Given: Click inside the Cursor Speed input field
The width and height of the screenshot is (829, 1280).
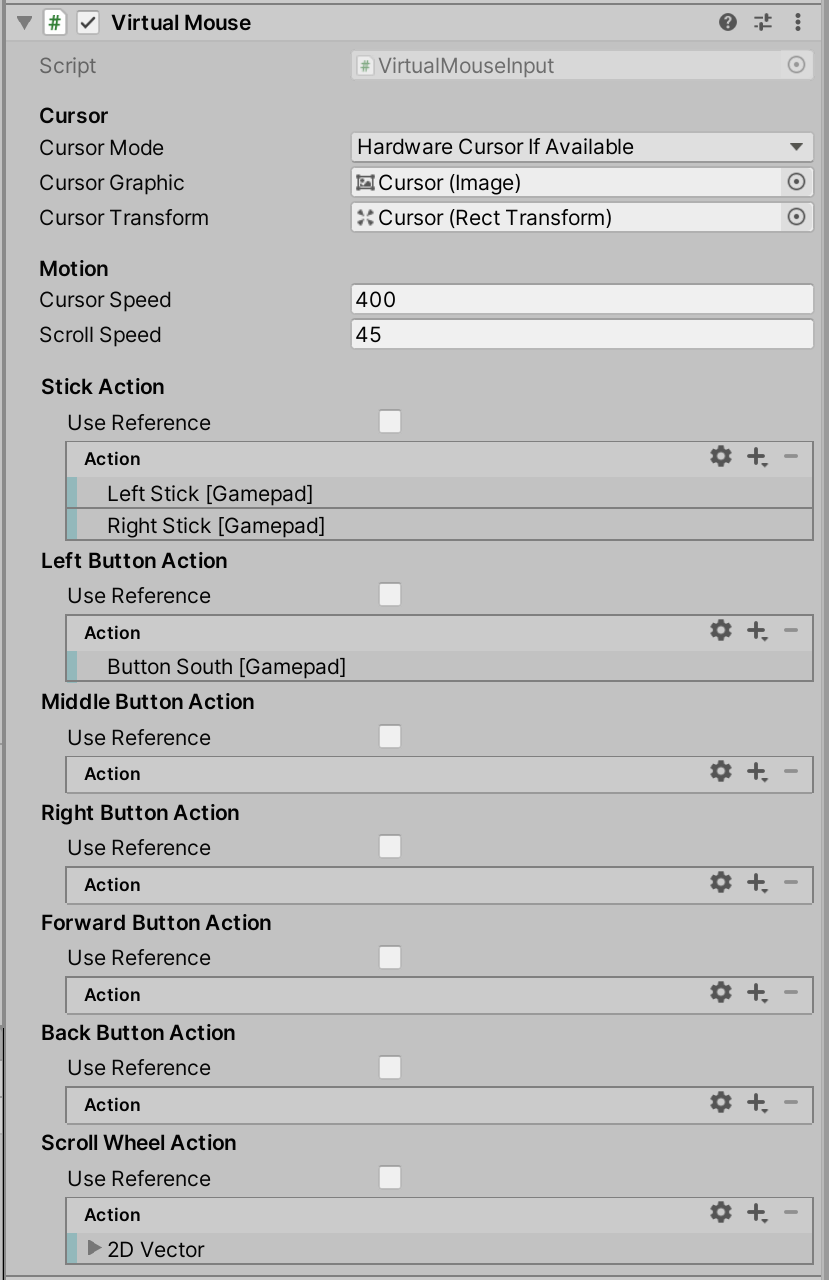Looking at the screenshot, I should (580, 299).
